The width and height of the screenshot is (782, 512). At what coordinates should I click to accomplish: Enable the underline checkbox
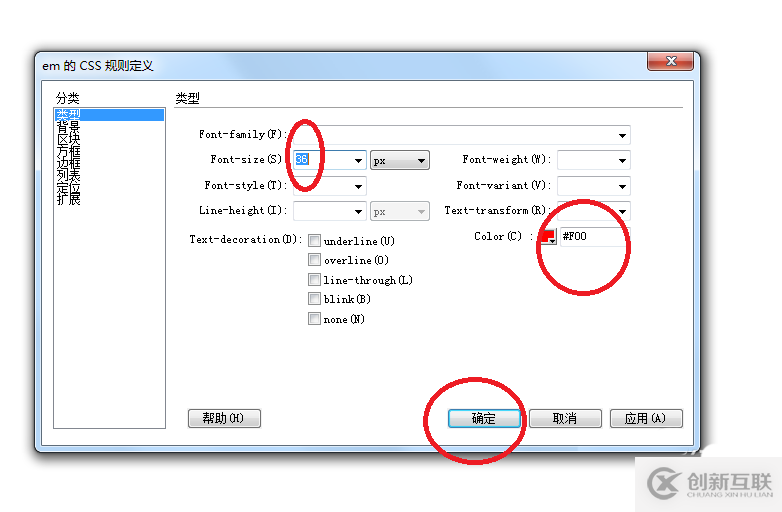[x=314, y=241]
